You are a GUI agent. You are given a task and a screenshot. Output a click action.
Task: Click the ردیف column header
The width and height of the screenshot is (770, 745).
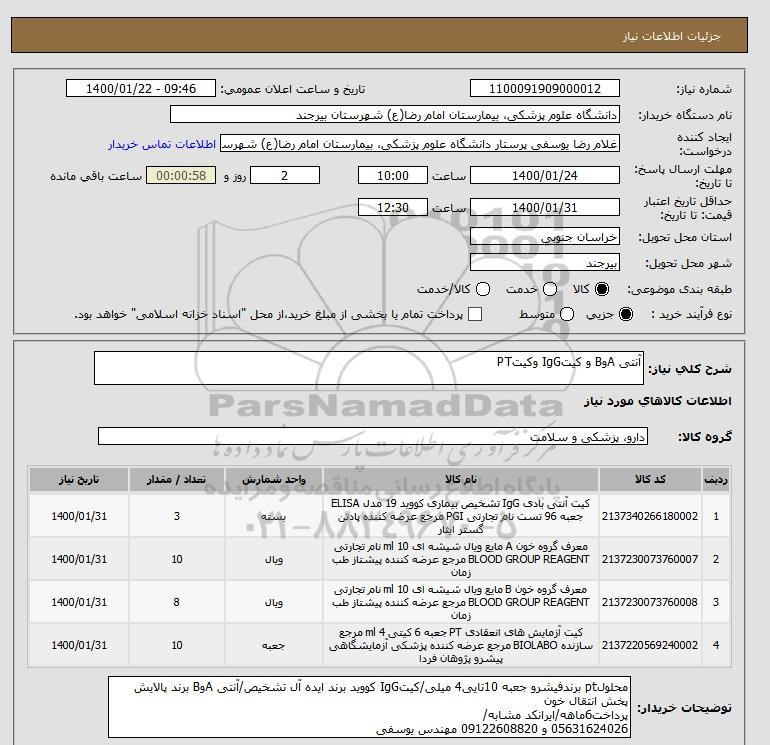(716, 479)
